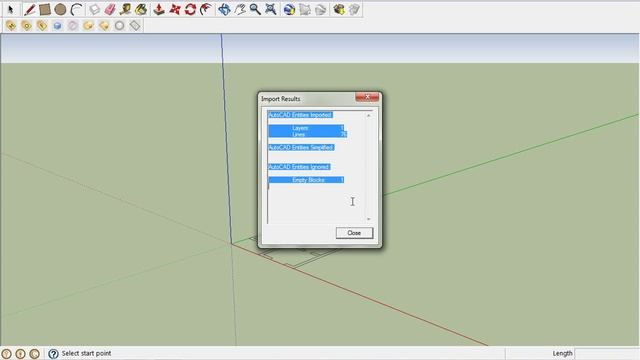Click the blue globe Google Earth icon
Screen dimensions: 640x360
point(289,9)
